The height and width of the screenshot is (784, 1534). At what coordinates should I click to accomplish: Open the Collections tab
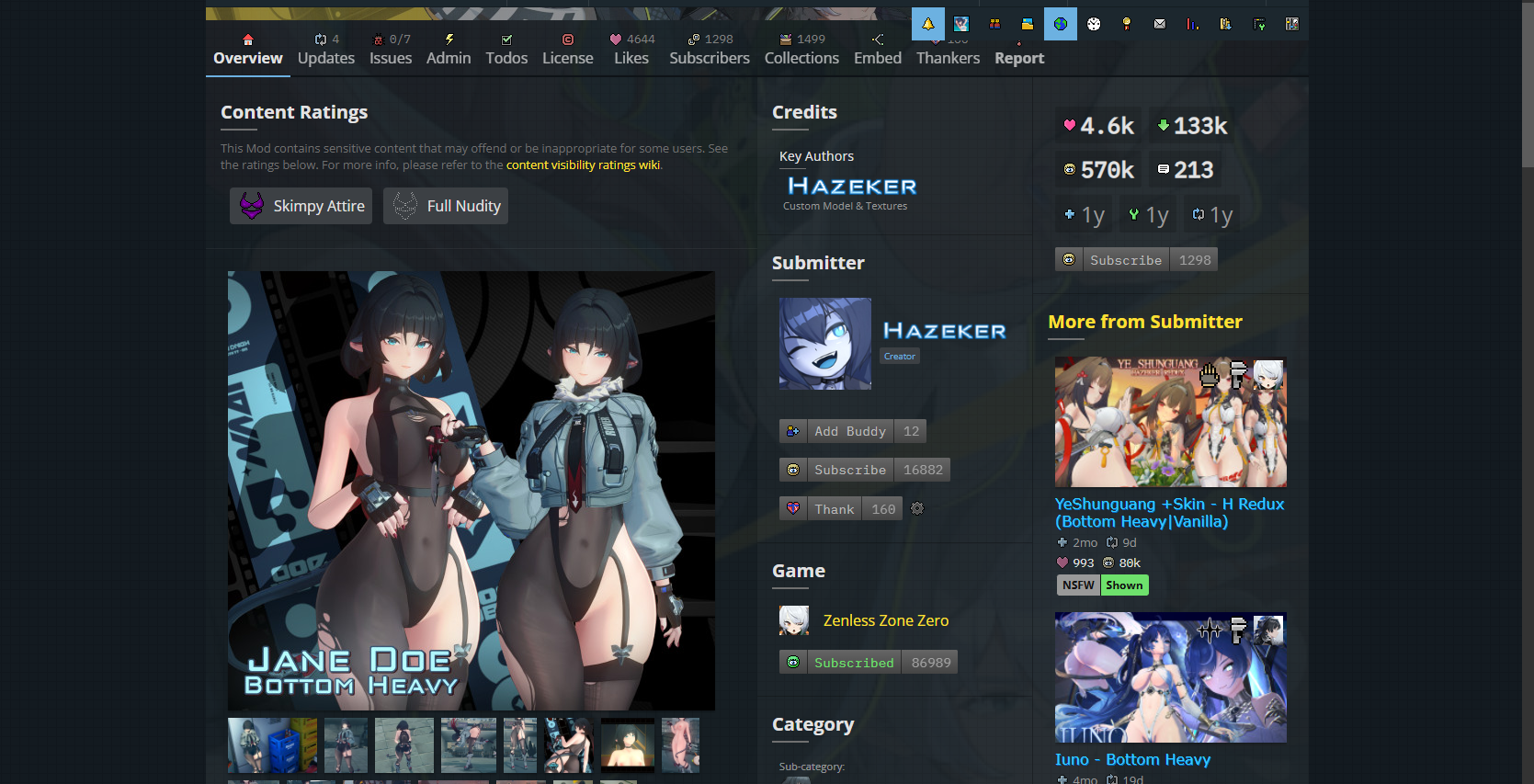801,50
